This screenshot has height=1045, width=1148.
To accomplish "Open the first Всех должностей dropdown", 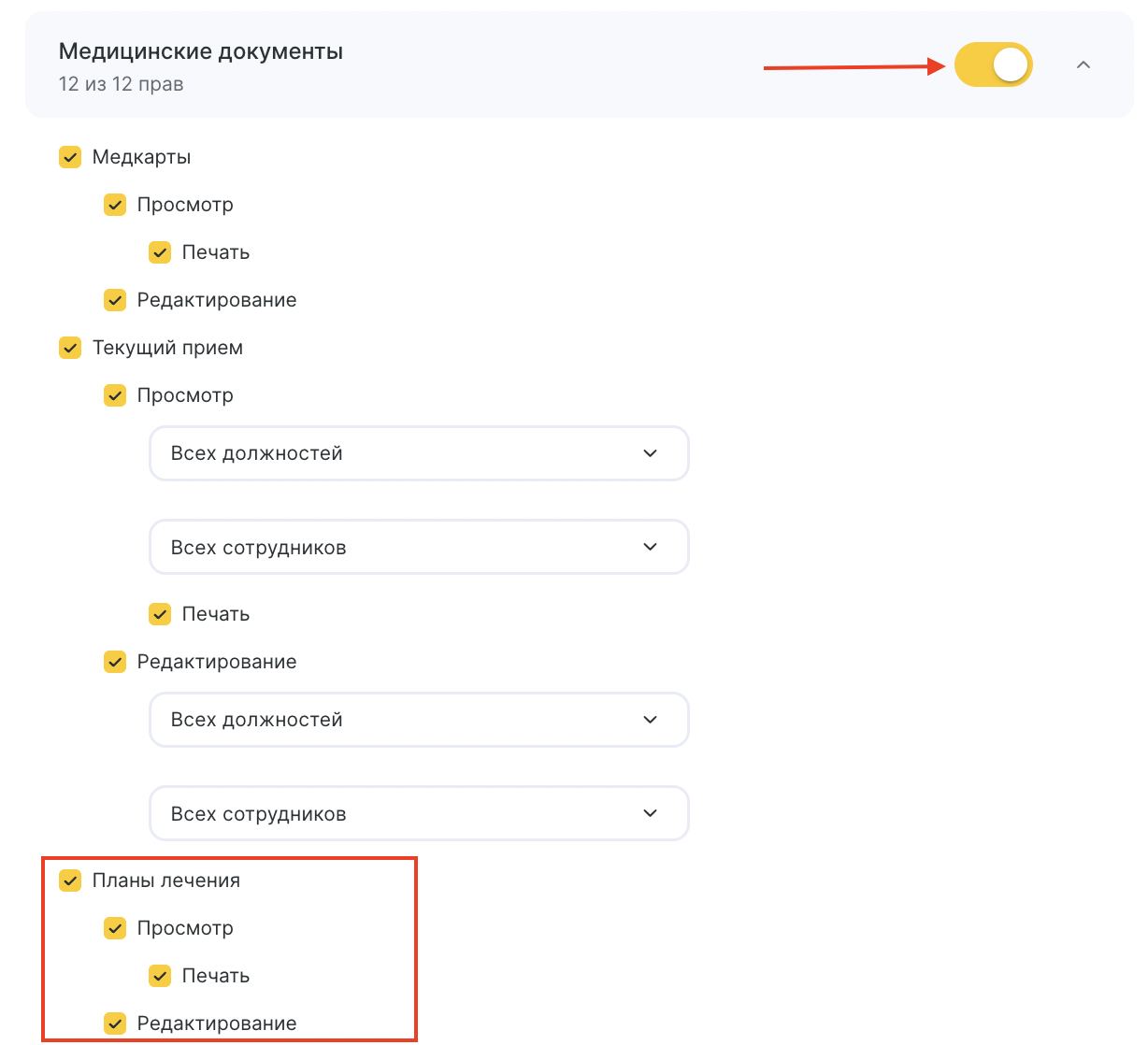I will pyautogui.click(x=419, y=453).
